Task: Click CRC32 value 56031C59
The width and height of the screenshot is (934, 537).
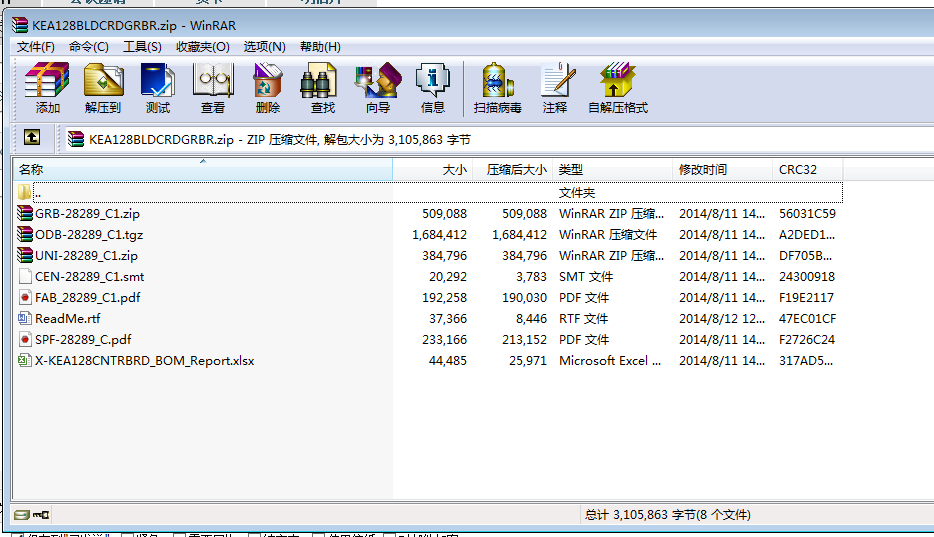Action: click(807, 214)
